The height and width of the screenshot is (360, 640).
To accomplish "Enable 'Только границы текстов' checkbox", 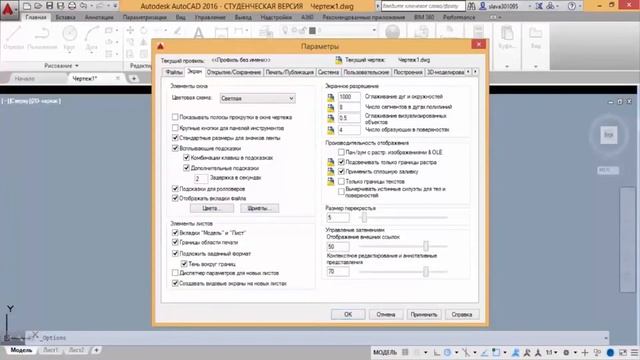I will [341, 181].
